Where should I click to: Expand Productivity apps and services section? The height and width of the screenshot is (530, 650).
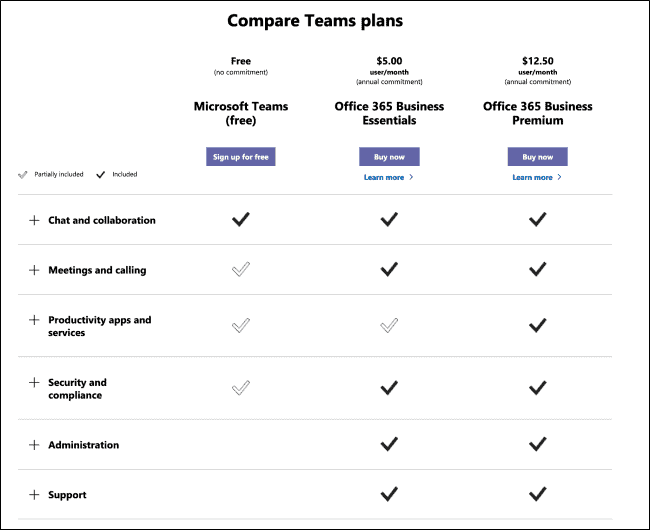[34, 320]
